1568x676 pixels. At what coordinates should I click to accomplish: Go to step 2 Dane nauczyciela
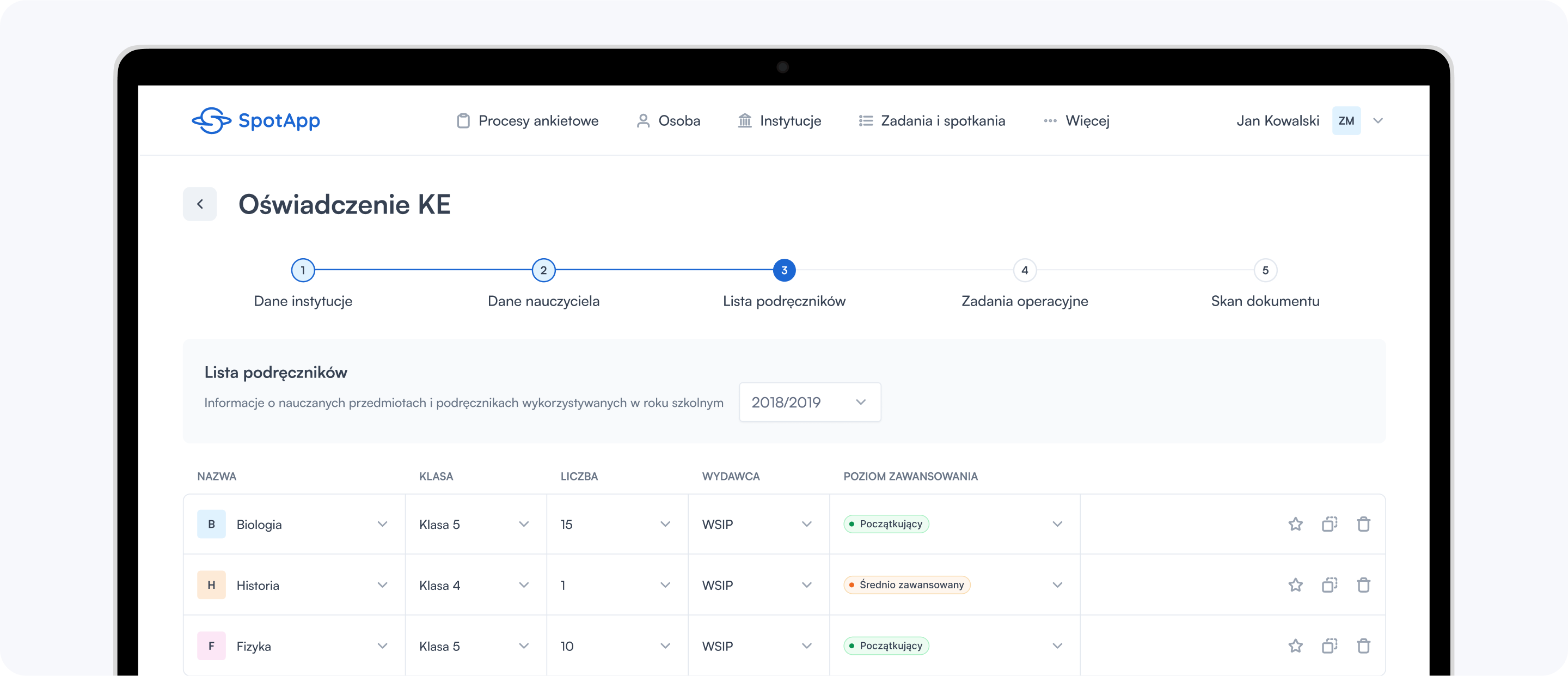[x=543, y=284]
